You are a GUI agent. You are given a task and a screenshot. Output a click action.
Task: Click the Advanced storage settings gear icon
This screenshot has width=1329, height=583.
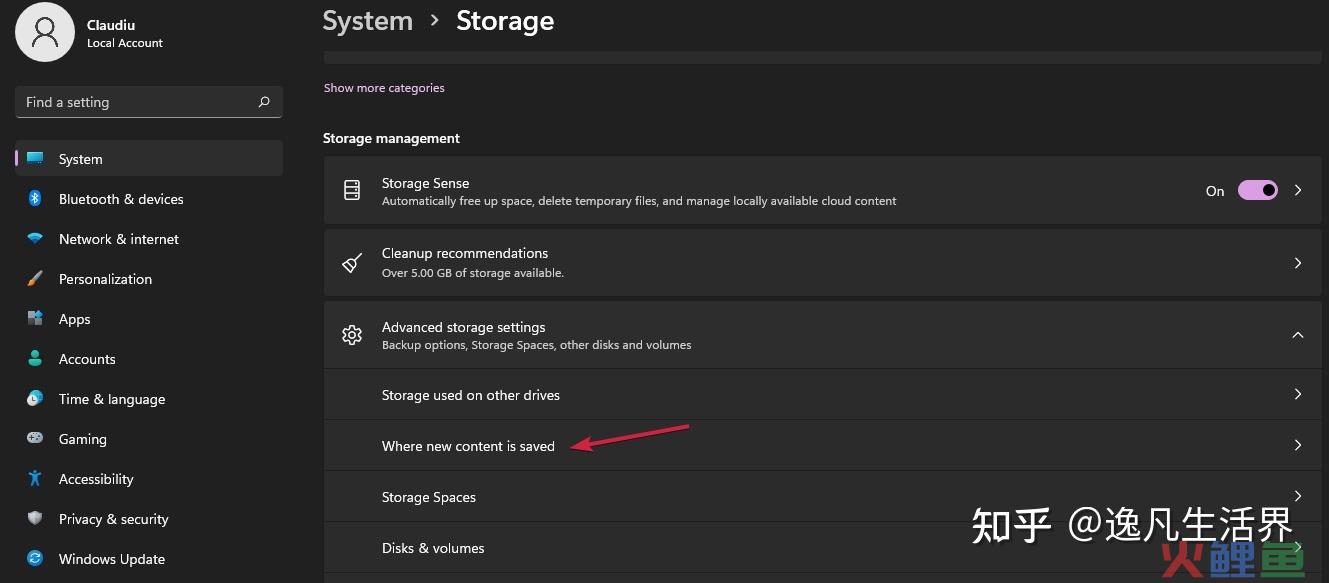(352, 335)
